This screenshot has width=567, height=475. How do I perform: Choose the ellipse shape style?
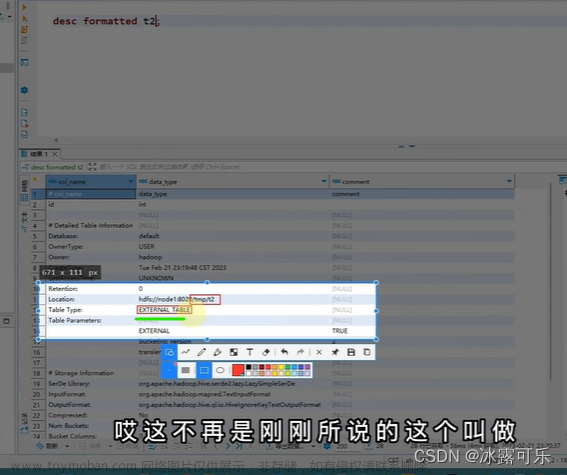[x=220, y=370]
